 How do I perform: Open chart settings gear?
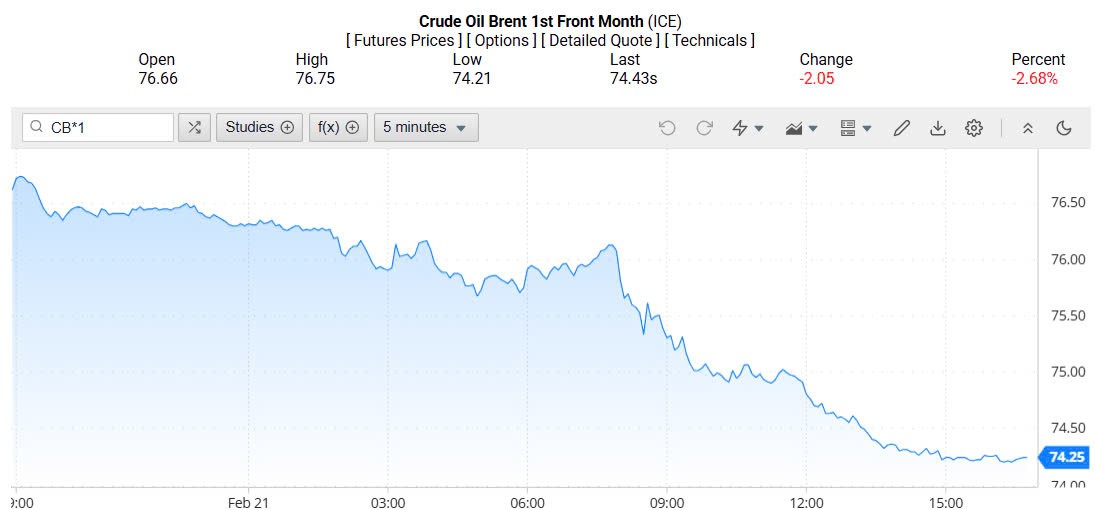974,128
